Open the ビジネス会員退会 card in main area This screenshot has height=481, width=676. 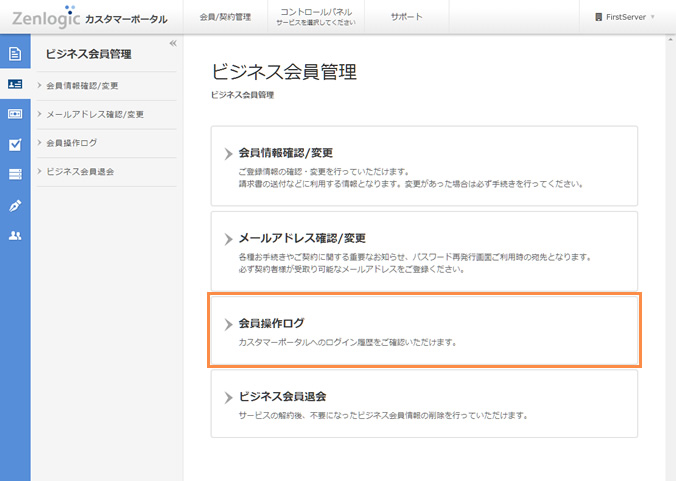coord(424,403)
